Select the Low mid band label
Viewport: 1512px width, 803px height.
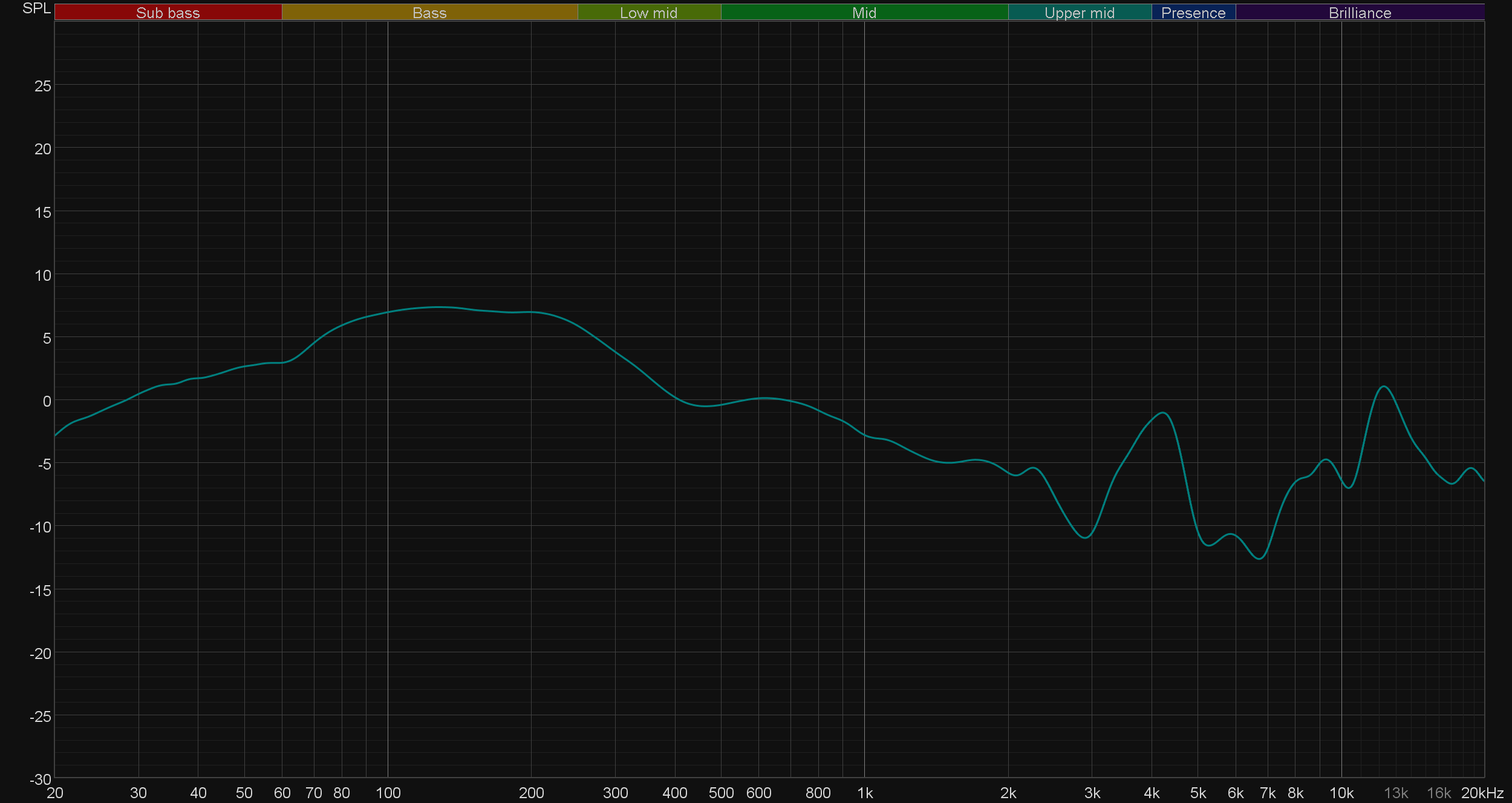(x=648, y=13)
